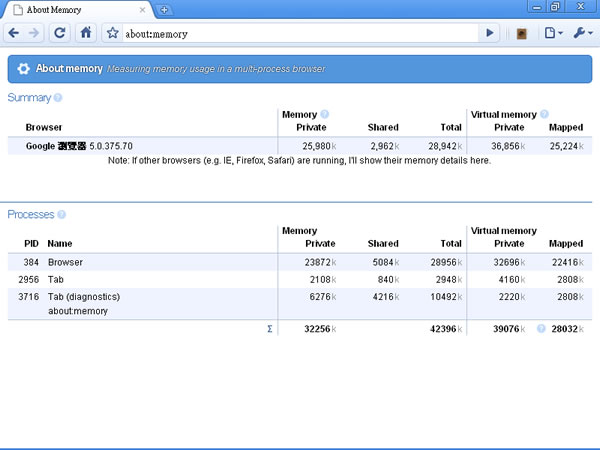
Task: Click PID 384 cell
Action: click(x=31, y=262)
